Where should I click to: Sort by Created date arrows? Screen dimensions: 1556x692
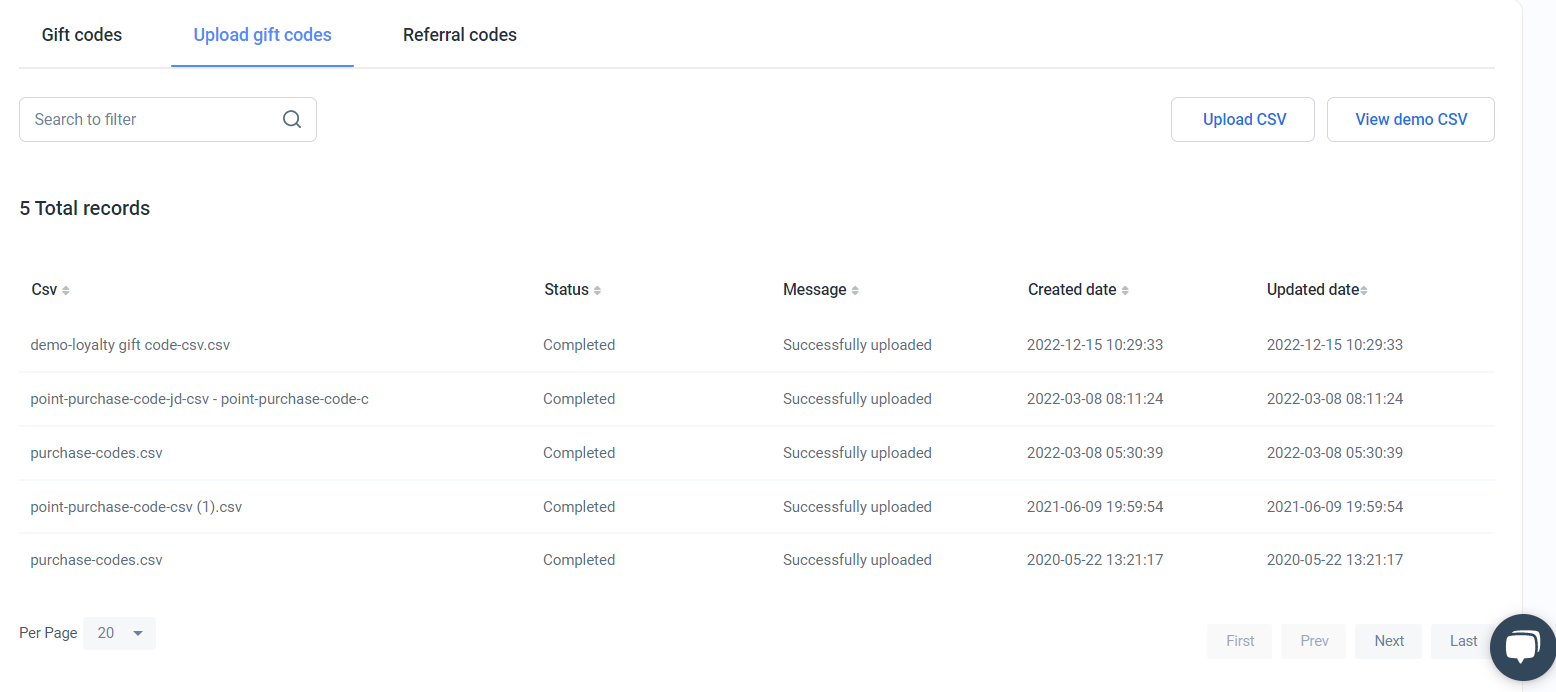1125,290
